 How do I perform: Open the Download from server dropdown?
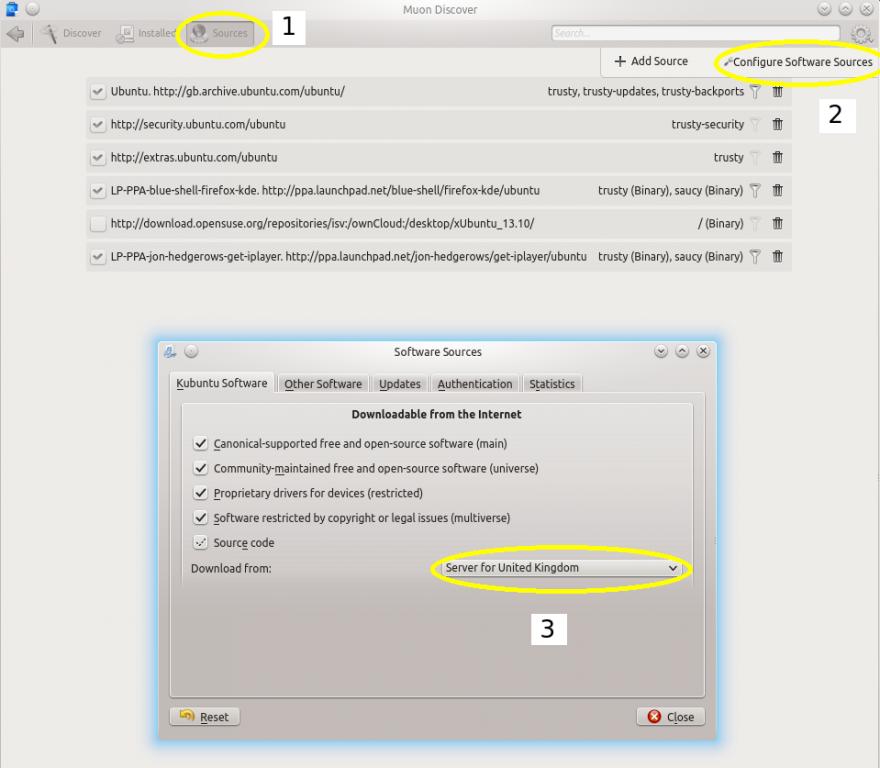(561, 568)
